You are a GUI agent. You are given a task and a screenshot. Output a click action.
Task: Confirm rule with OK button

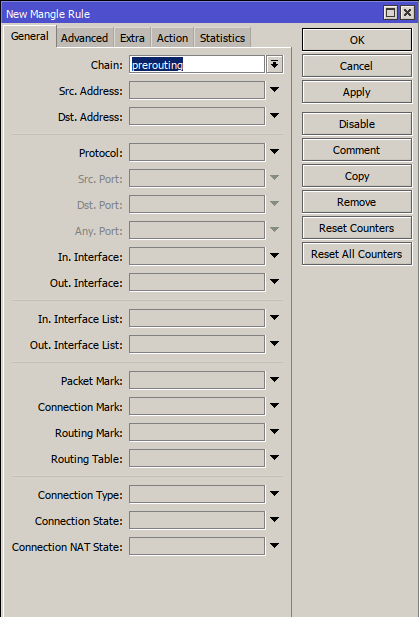[357, 40]
